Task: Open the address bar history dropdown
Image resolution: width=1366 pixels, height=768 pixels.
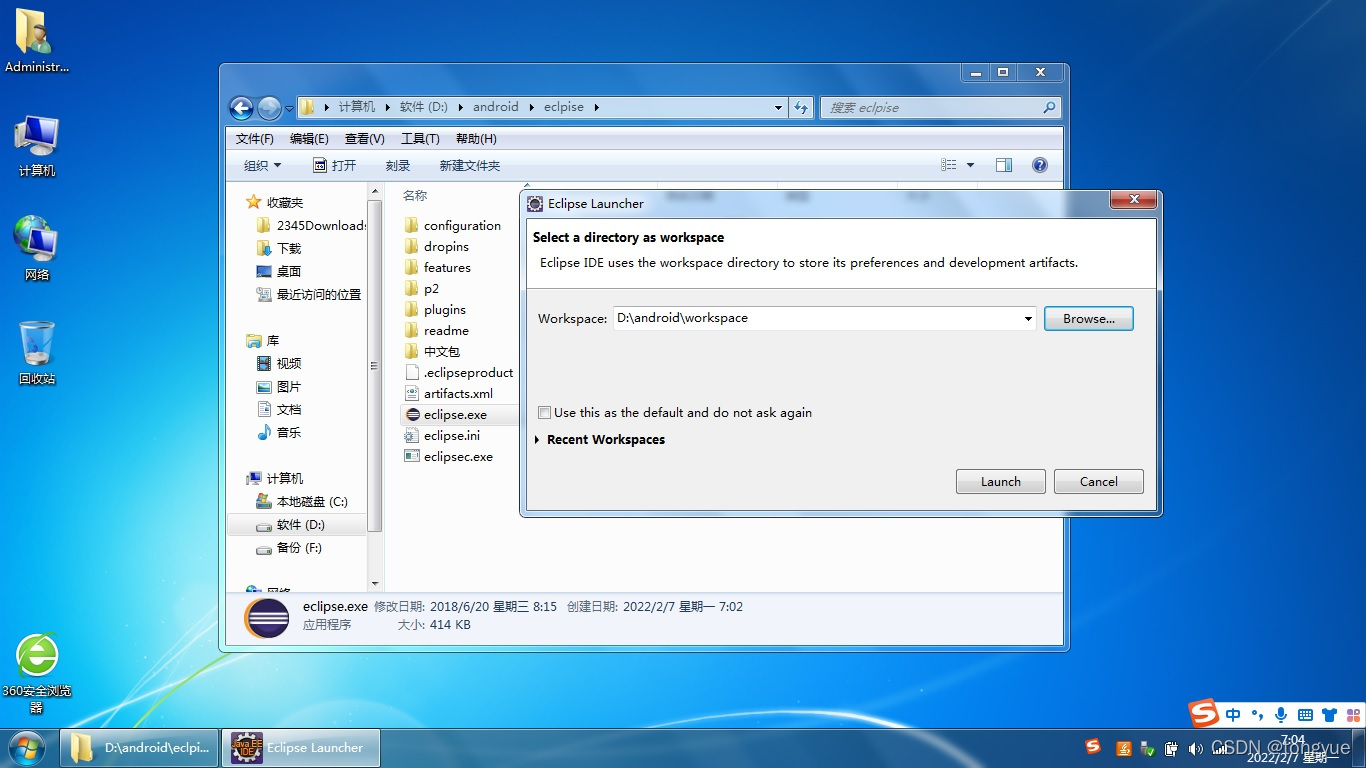Action: click(x=778, y=107)
